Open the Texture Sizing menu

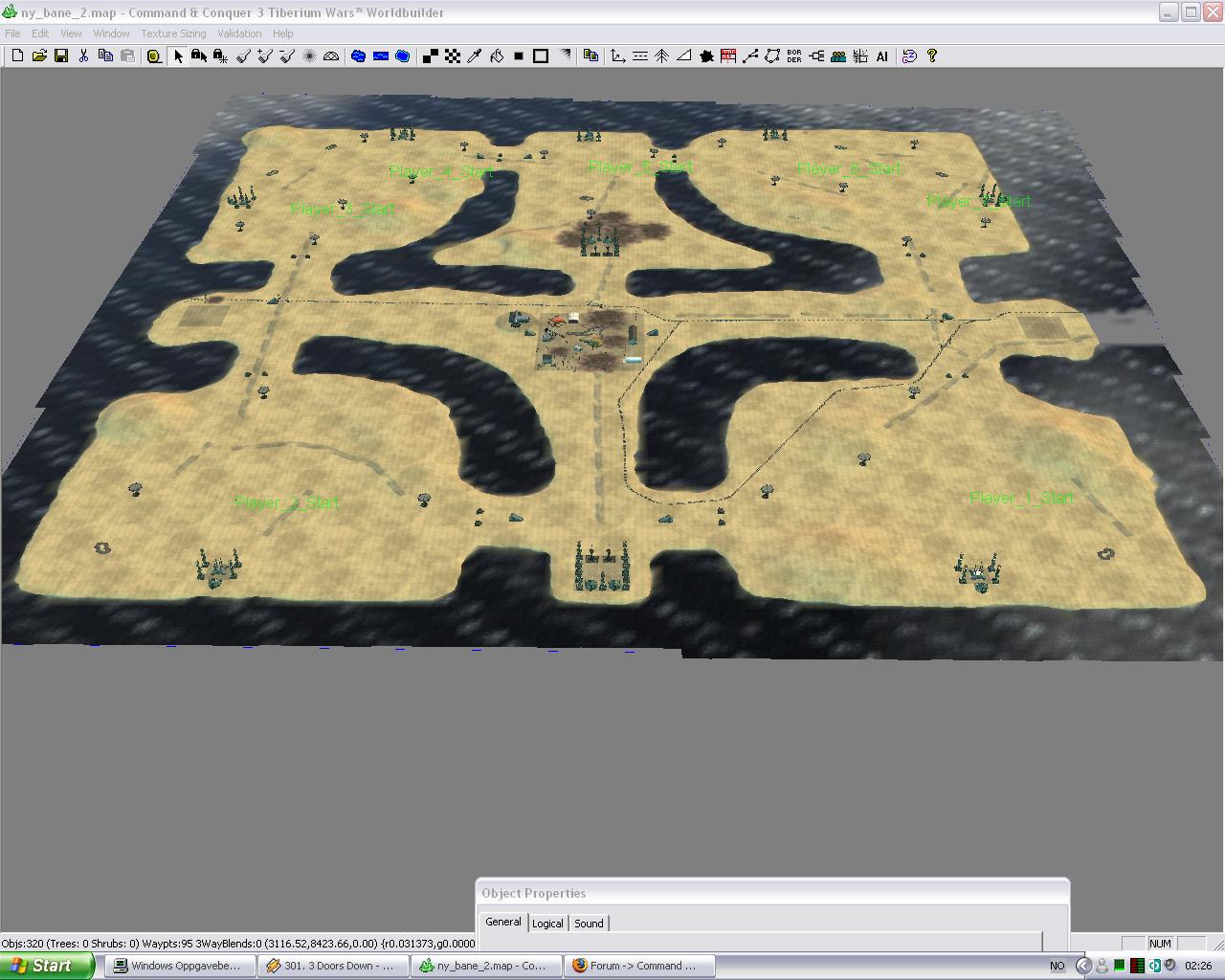173,33
